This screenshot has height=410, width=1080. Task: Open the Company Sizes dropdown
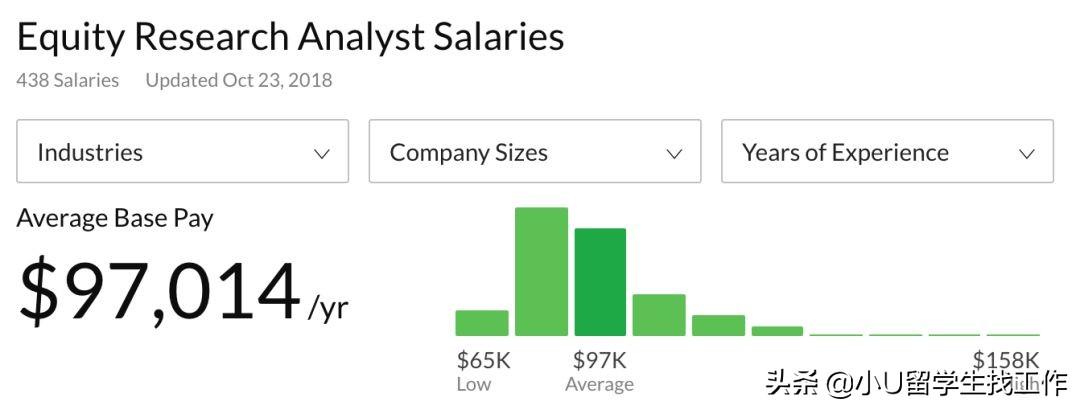(535, 152)
